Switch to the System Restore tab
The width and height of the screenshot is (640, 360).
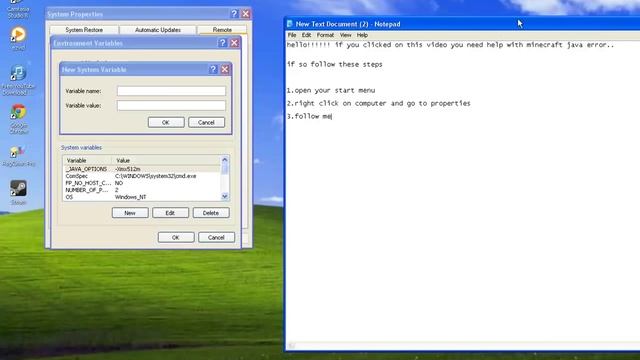[84, 30]
